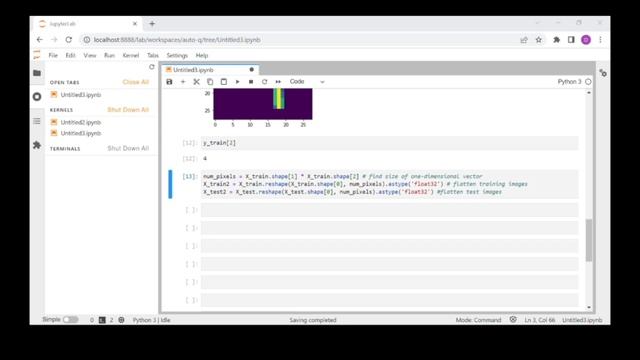Click the JupyterLab logo icon
640x360 pixels.
[x=37, y=55]
